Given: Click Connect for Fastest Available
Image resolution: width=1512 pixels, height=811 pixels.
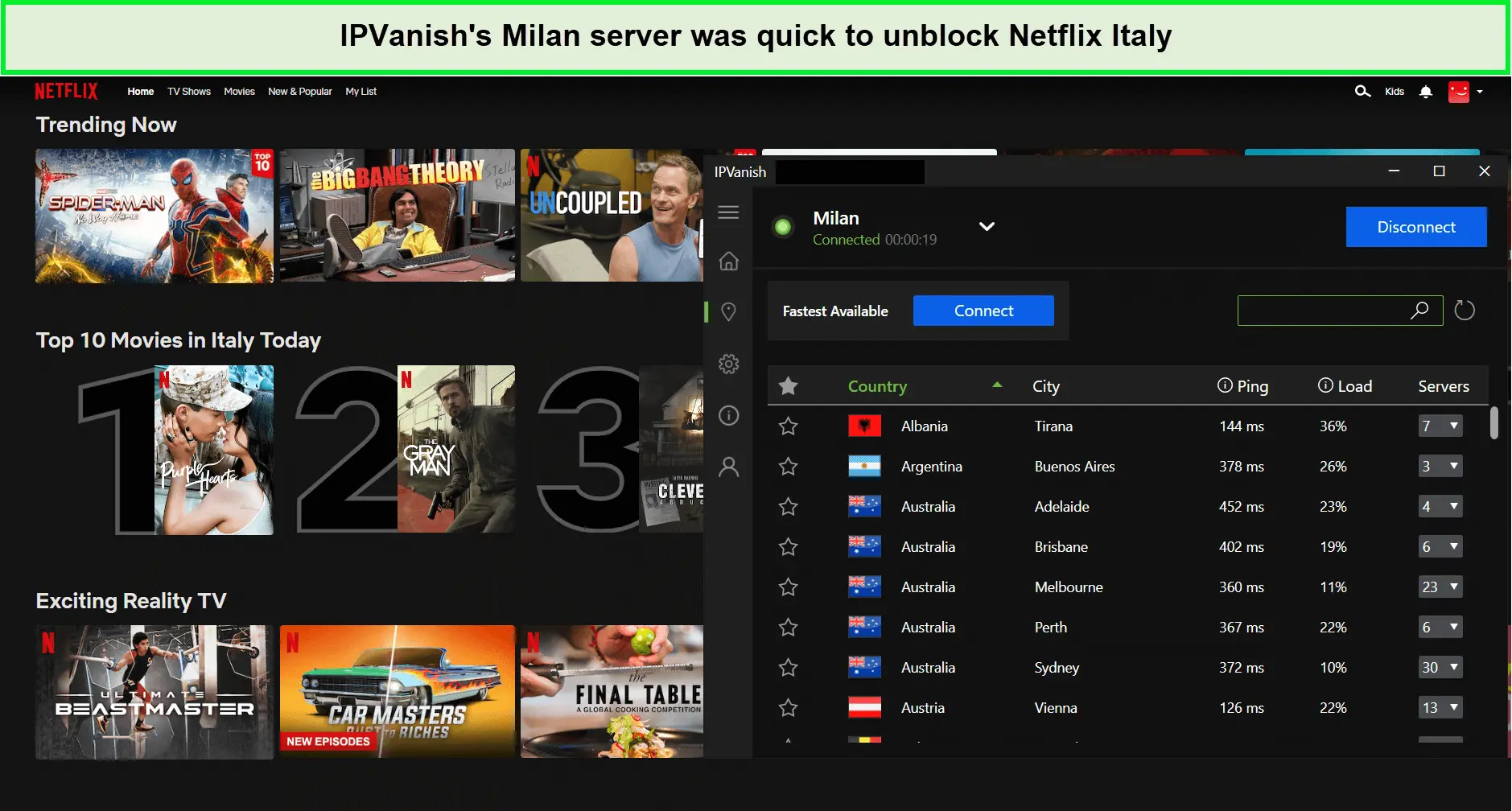Looking at the screenshot, I should tap(983, 311).
